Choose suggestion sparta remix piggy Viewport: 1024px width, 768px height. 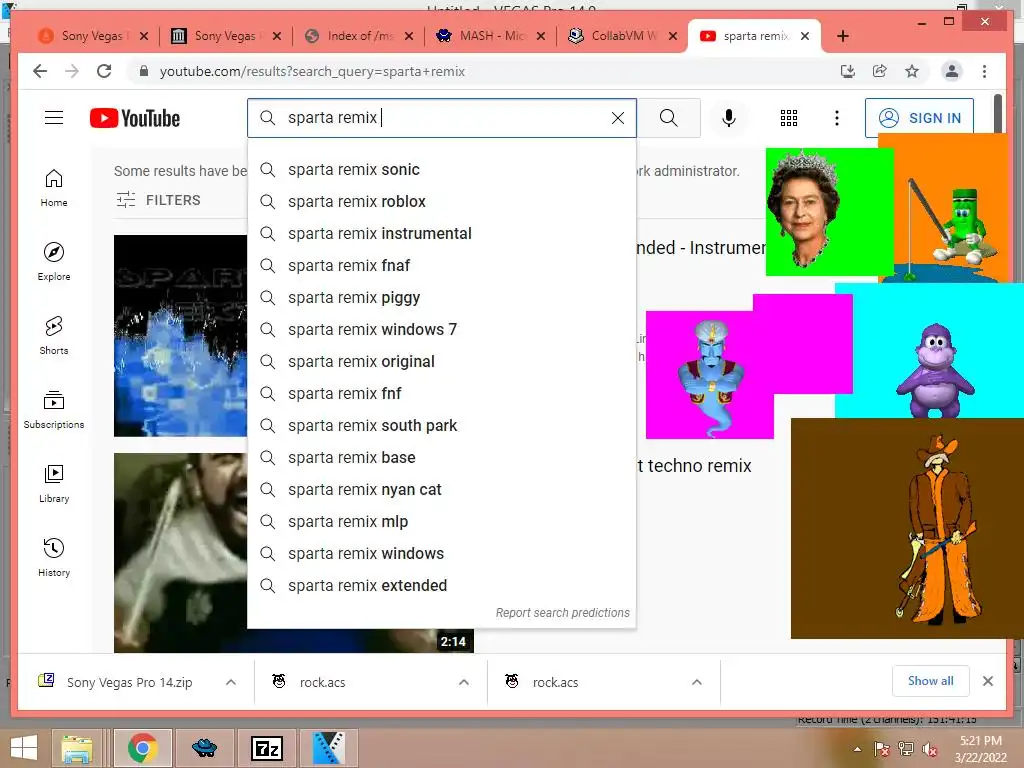441,298
